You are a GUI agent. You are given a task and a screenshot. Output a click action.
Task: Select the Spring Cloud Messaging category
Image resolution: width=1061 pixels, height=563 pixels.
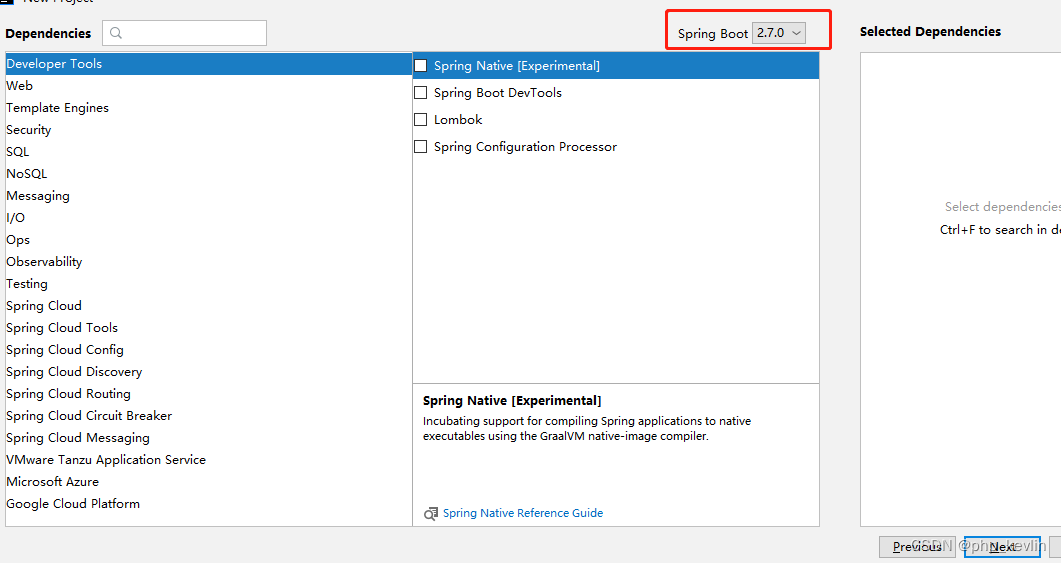(x=208, y=438)
